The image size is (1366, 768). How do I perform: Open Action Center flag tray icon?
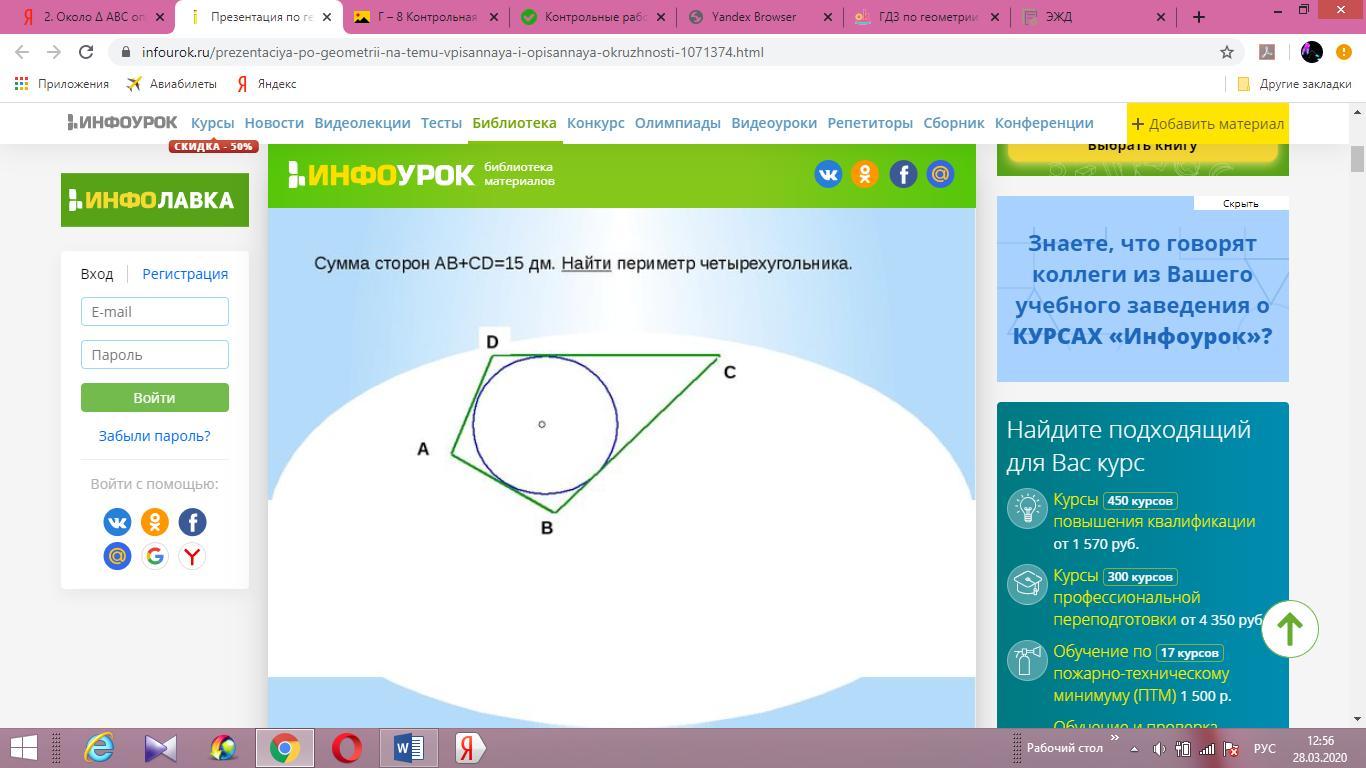tap(1231, 748)
